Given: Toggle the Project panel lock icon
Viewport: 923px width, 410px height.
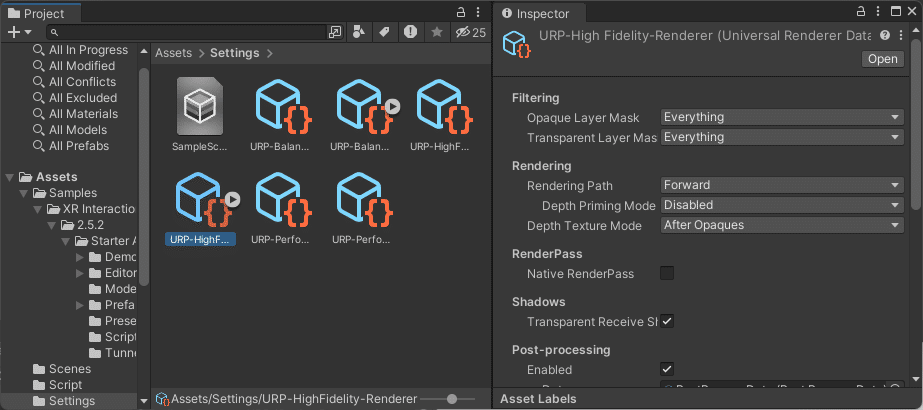Looking at the screenshot, I should point(462,12).
